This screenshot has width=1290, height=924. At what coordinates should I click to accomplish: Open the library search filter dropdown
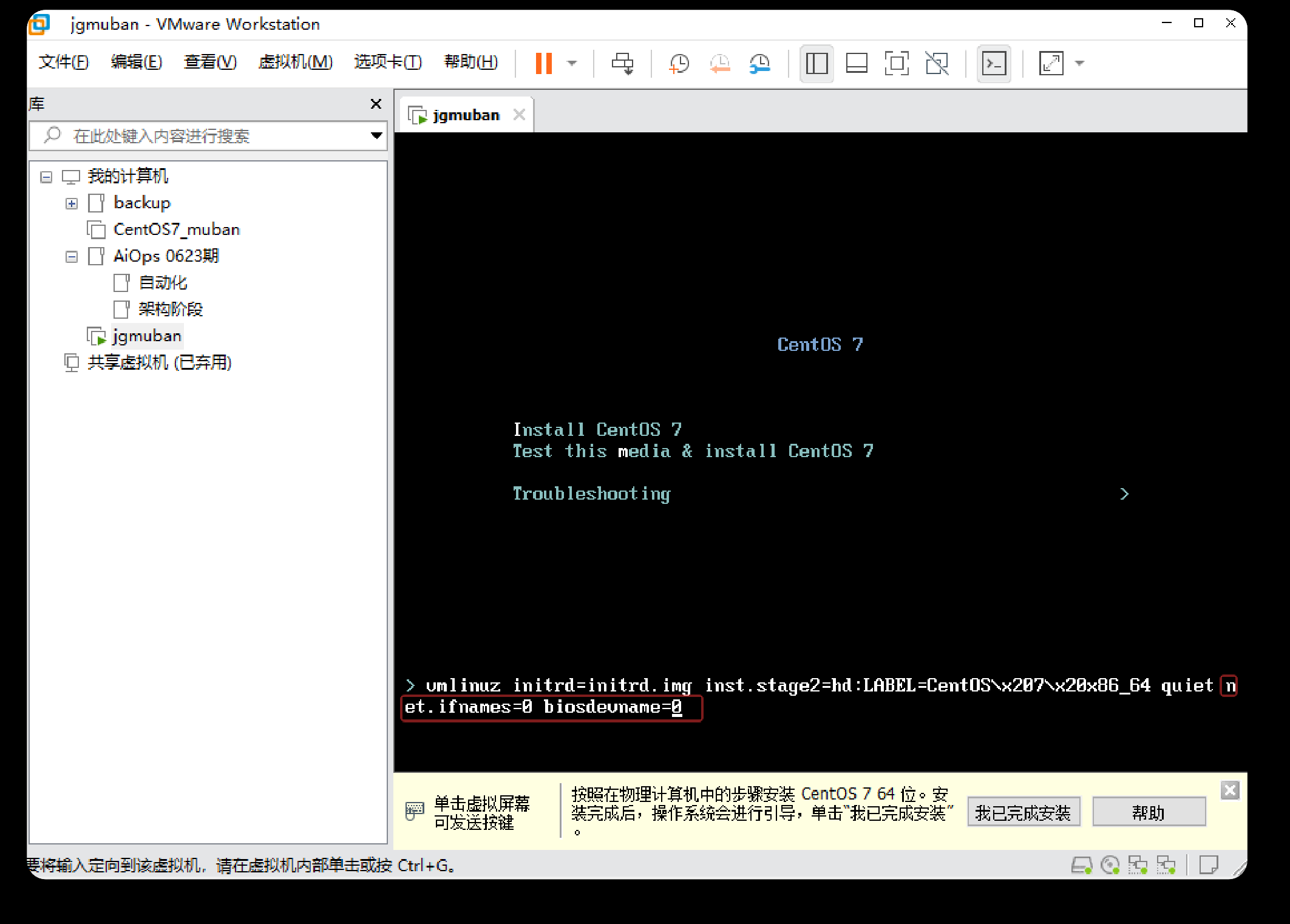click(x=376, y=135)
